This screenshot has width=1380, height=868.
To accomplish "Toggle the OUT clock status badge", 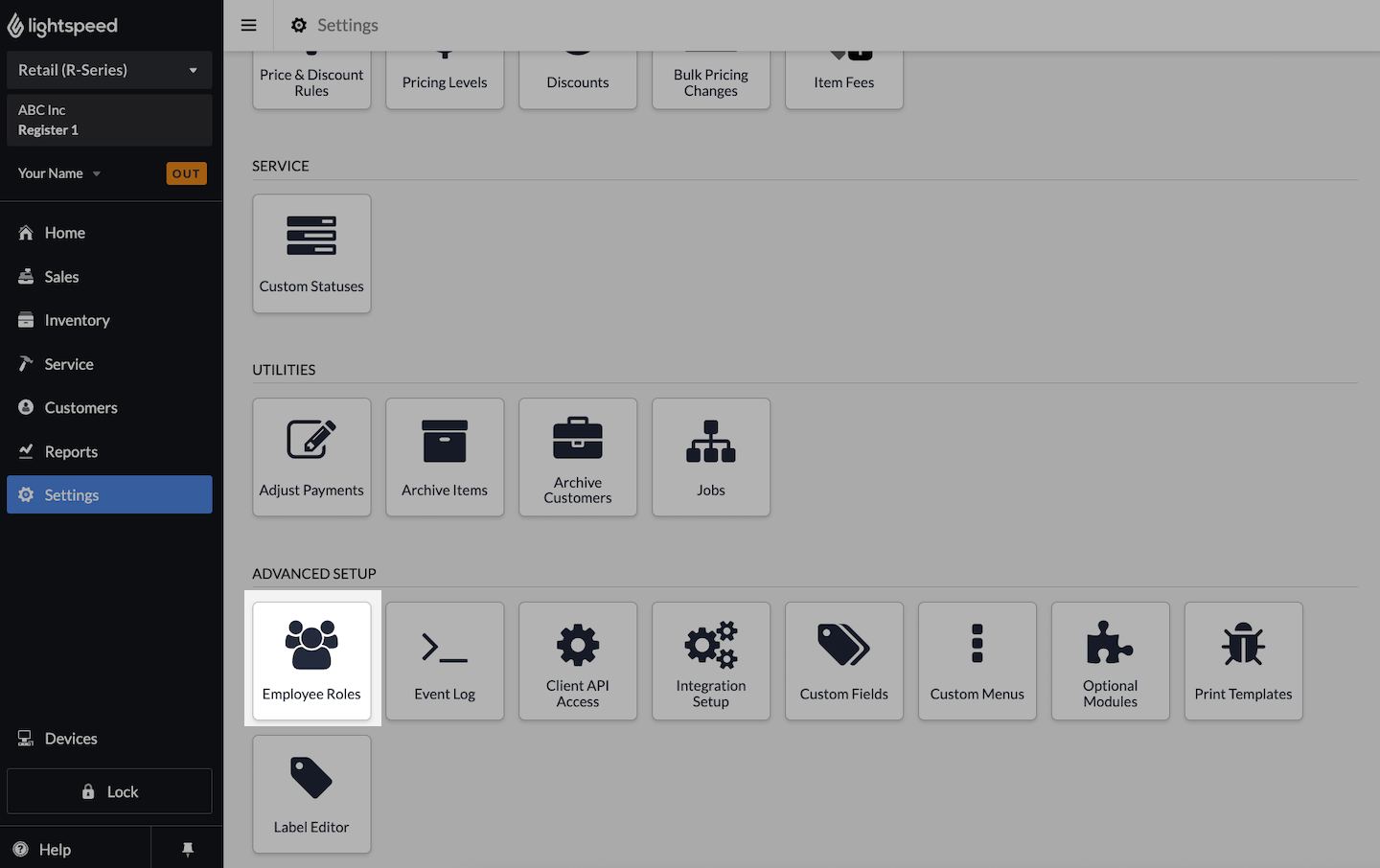I will (x=186, y=173).
